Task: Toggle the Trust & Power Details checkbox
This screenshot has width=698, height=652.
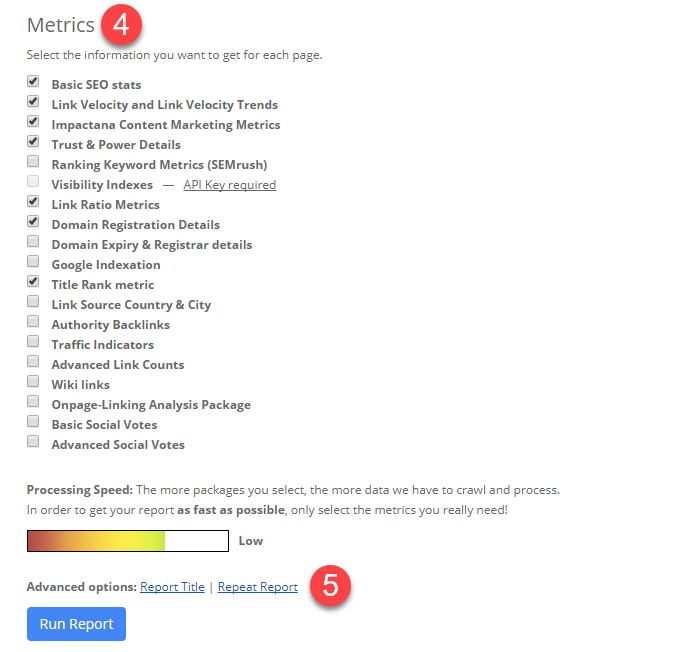Action: coord(33,142)
